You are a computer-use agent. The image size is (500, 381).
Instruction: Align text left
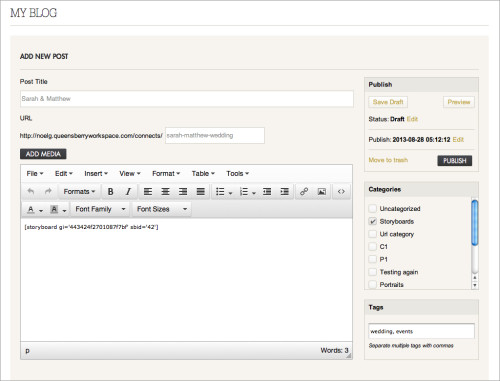click(x=148, y=192)
